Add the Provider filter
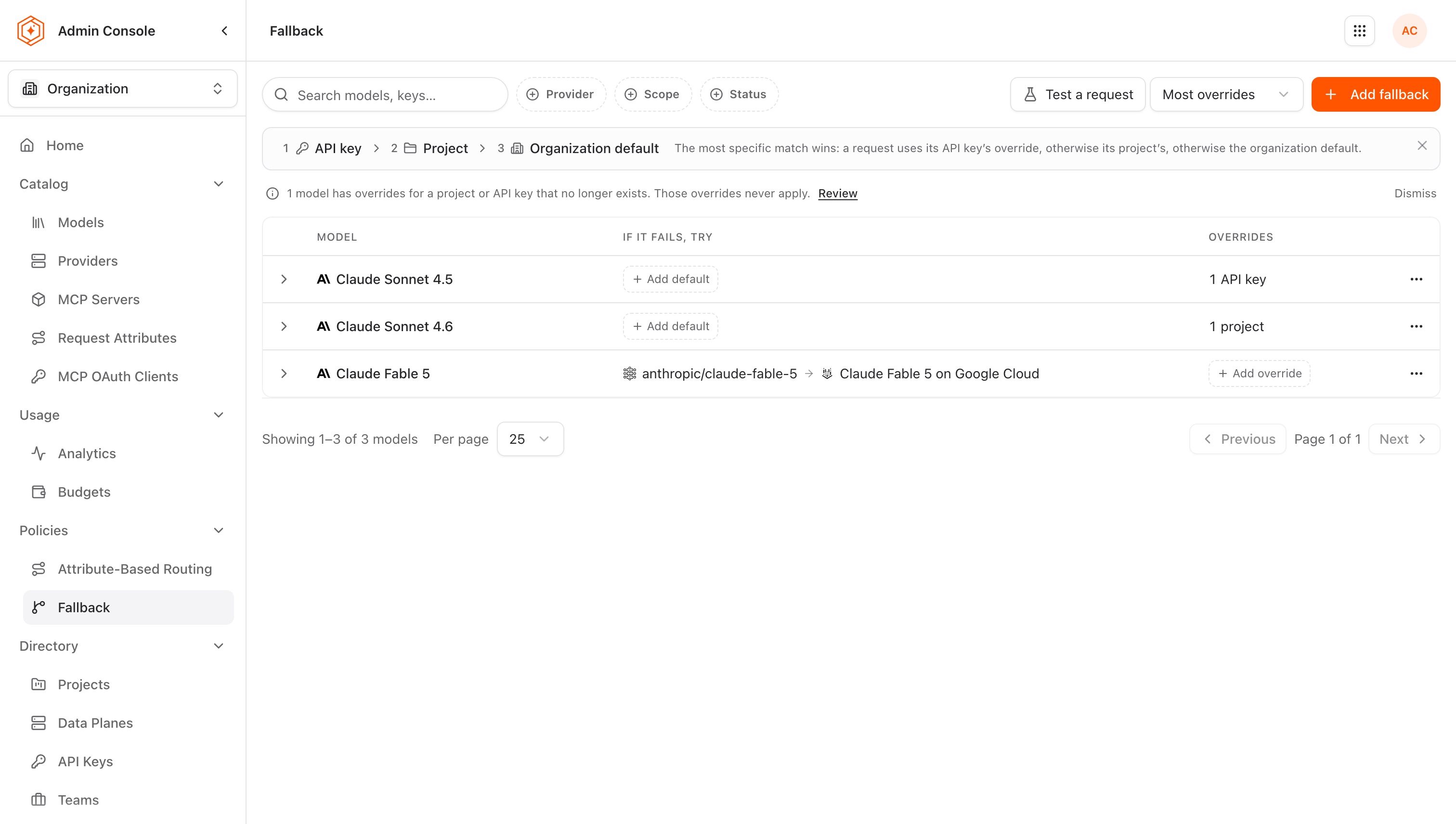The image size is (1456, 824). [561, 94]
